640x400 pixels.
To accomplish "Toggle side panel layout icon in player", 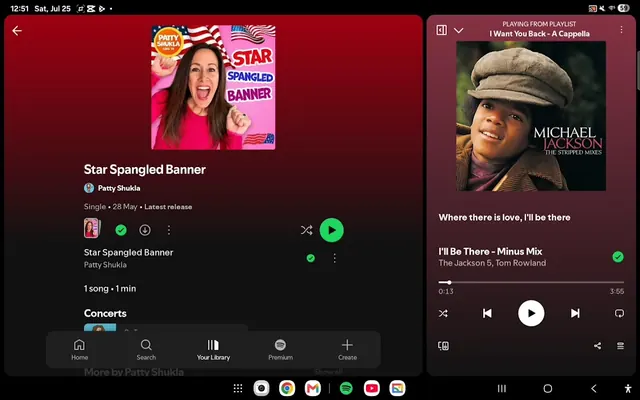I will [441, 30].
